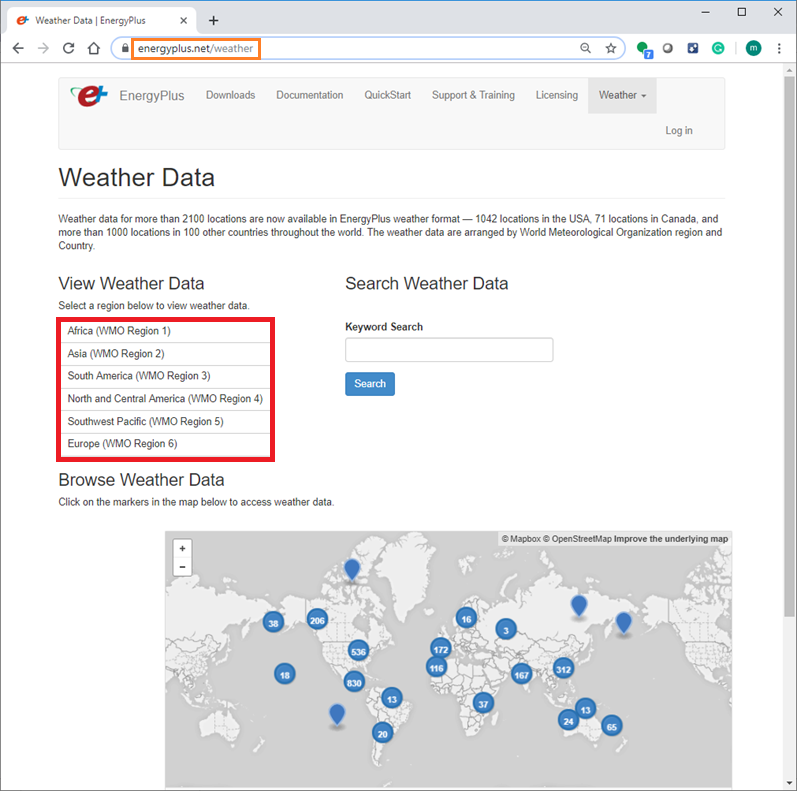Click the map cluster marker 37

tap(483, 704)
